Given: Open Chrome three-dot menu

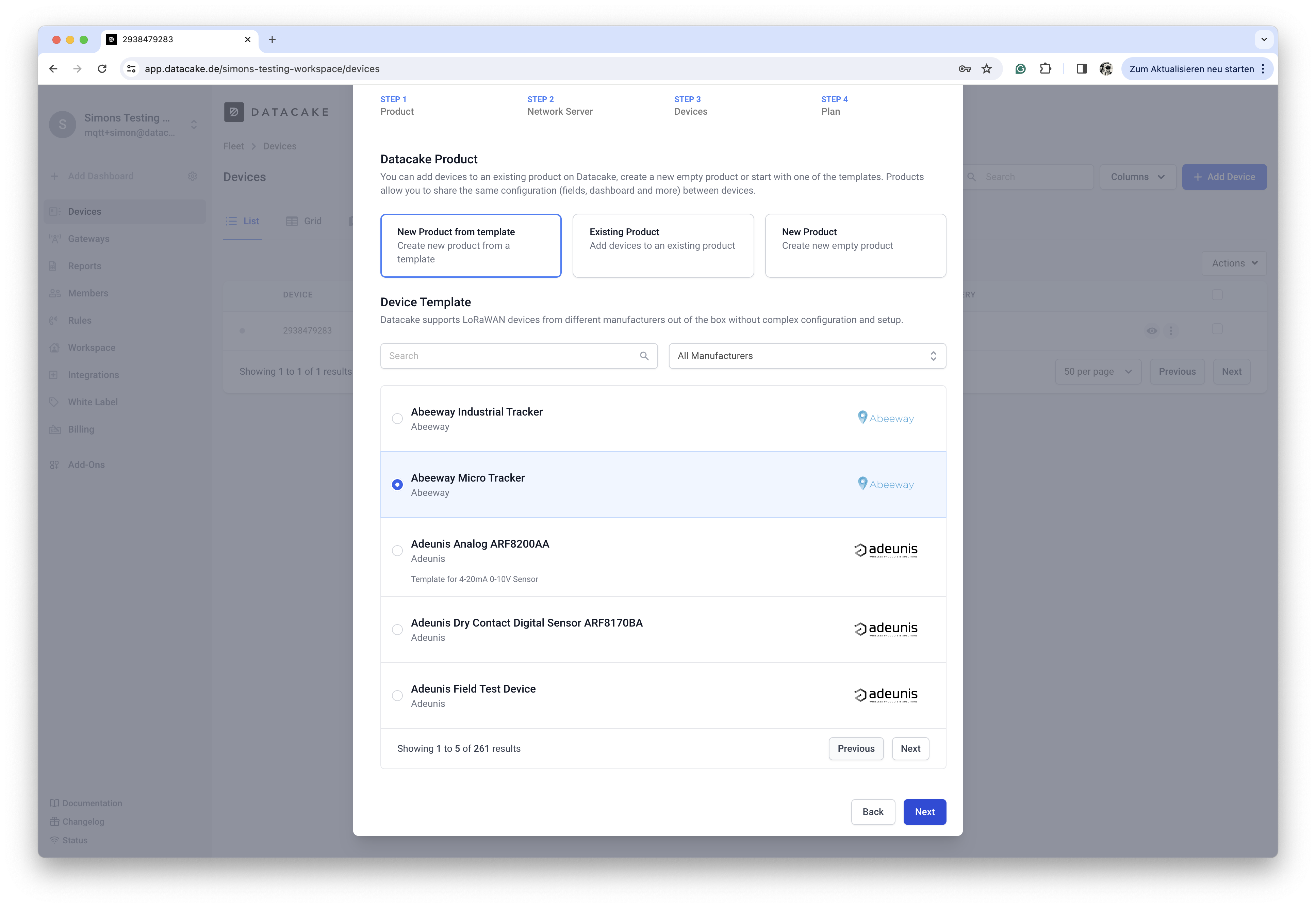Looking at the screenshot, I should point(1263,69).
